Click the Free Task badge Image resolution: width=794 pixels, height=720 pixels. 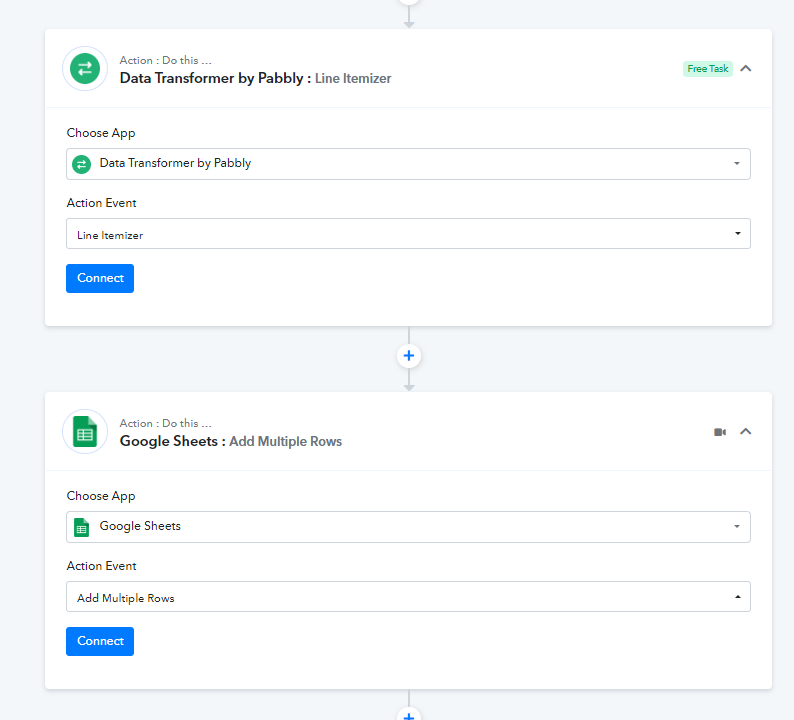[707, 69]
